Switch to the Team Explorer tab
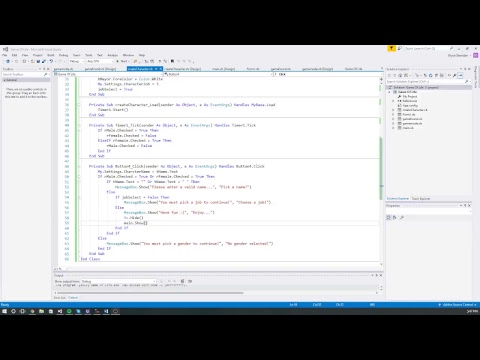The image size is (480, 360). click(421, 199)
